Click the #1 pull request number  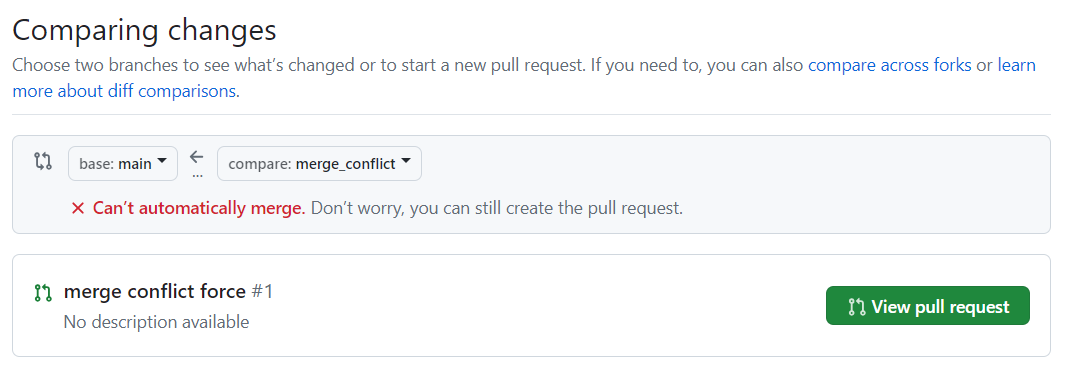[x=262, y=292]
